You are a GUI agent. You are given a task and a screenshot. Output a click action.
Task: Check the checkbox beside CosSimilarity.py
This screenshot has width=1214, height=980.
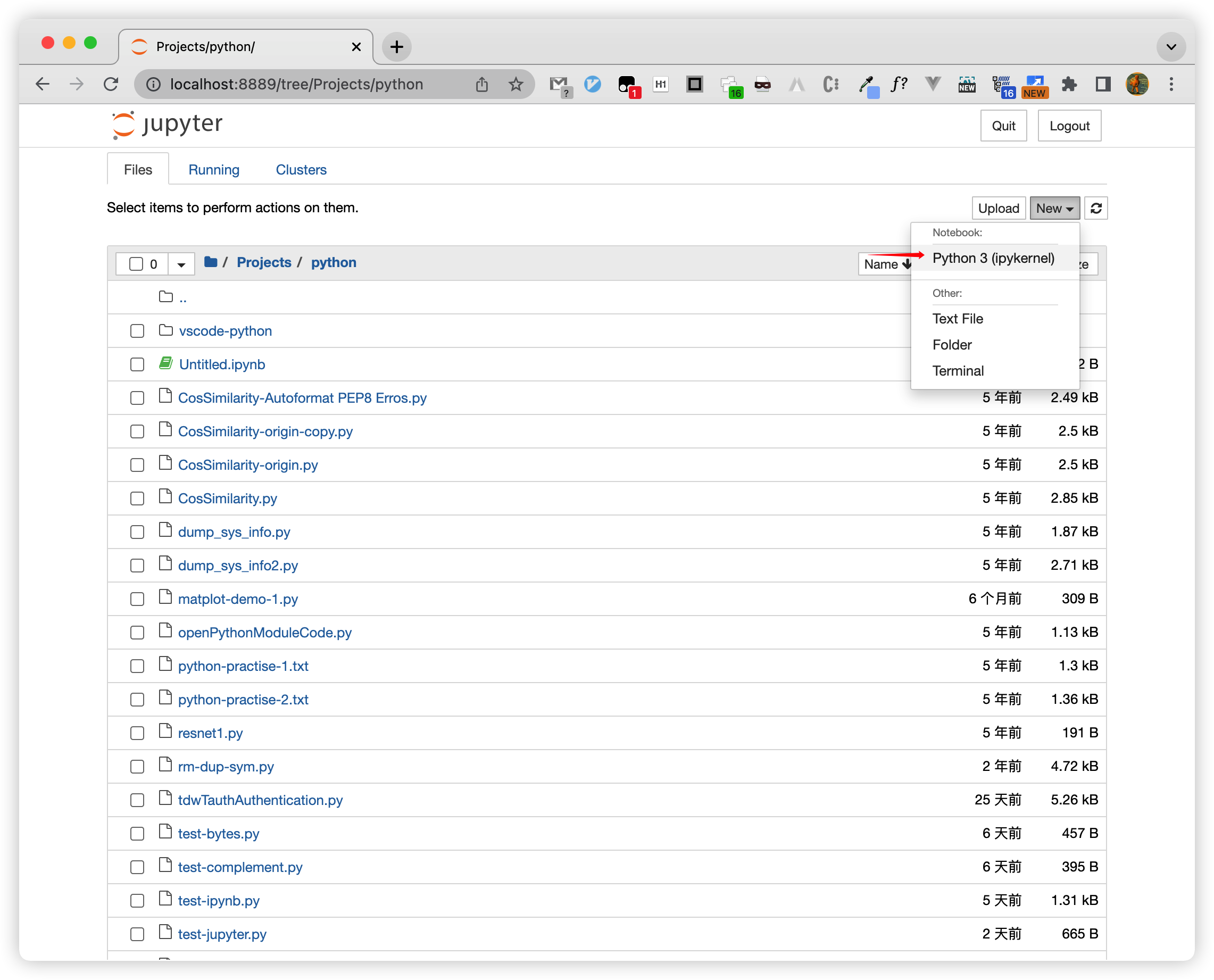click(137, 498)
